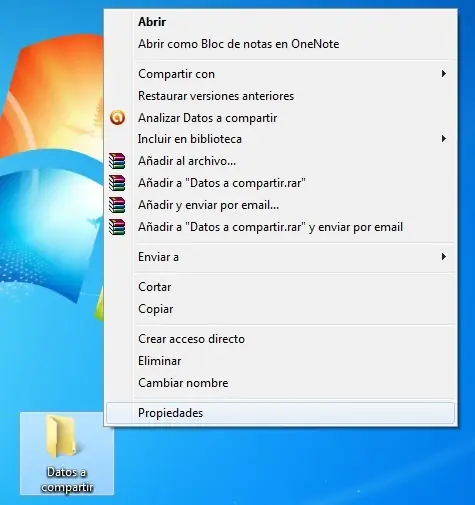Expand the Compartir con submenu arrow
The image size is (475, 505).
click(x=444, y=74)
